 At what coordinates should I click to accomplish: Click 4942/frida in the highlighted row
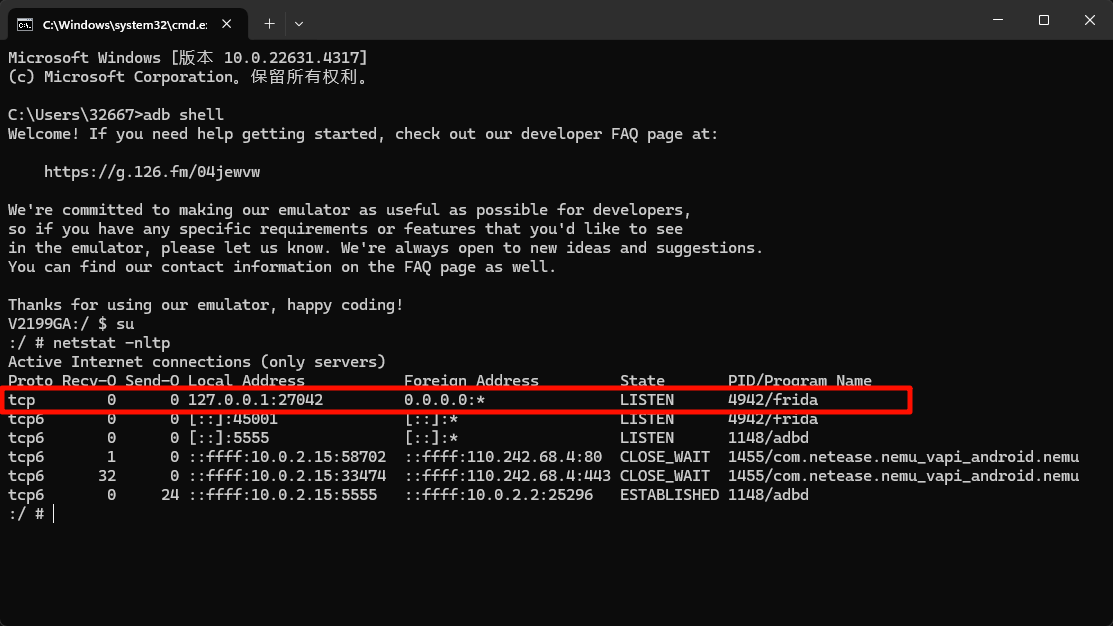pyautogui.click(x=773, y=400)
